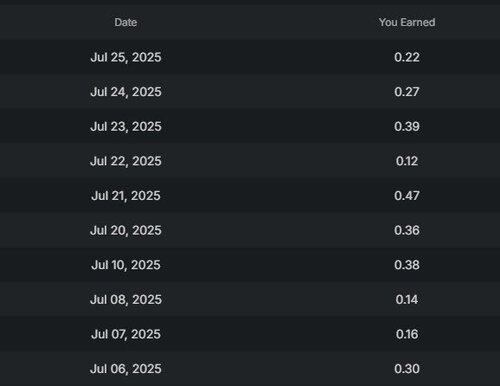Click the You Earned column header
This screenshot has width=500, height=386.
pyautogui.click(x=407, y=22)
